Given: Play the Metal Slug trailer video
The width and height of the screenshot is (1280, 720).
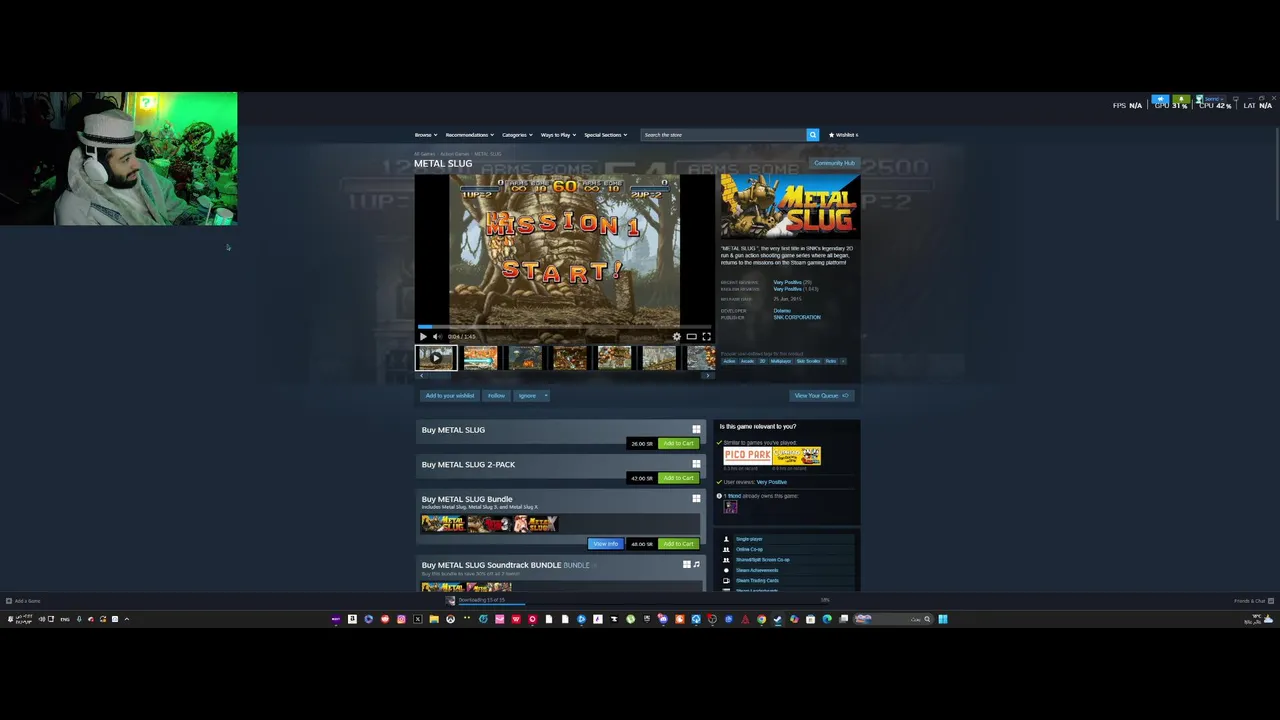Looking at the screenshot, I should click(423, 337).
